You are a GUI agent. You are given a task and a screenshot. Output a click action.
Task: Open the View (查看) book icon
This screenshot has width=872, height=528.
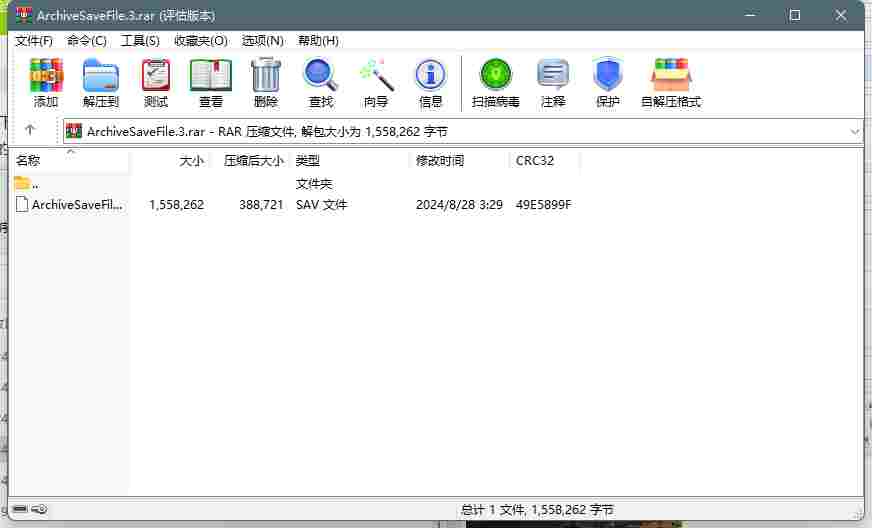(x=211, y=83)
